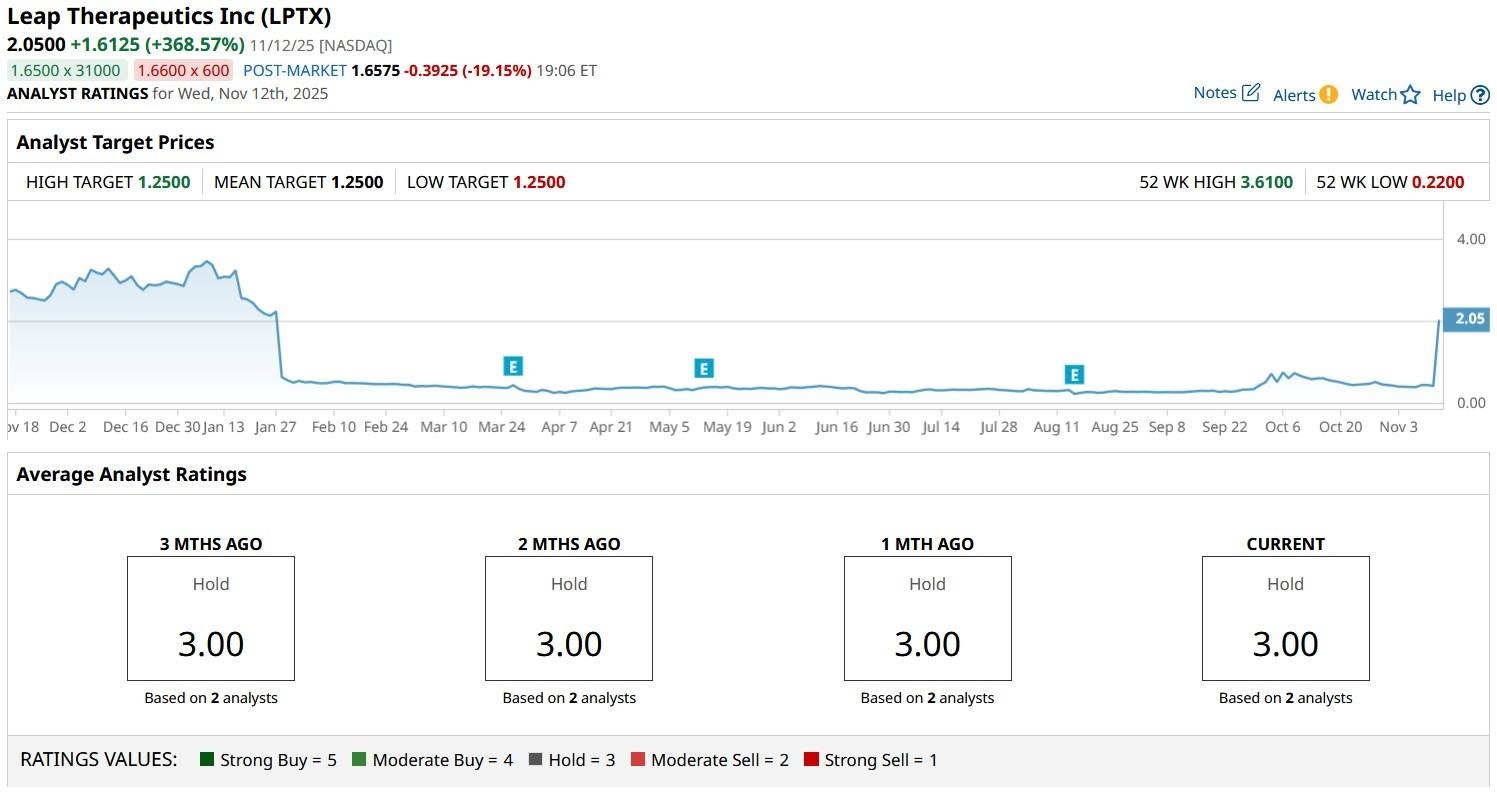This screenshot has height=793, width=1497.
Task: Click the LOW TARGET 1.2500 value
Action: 539,182
